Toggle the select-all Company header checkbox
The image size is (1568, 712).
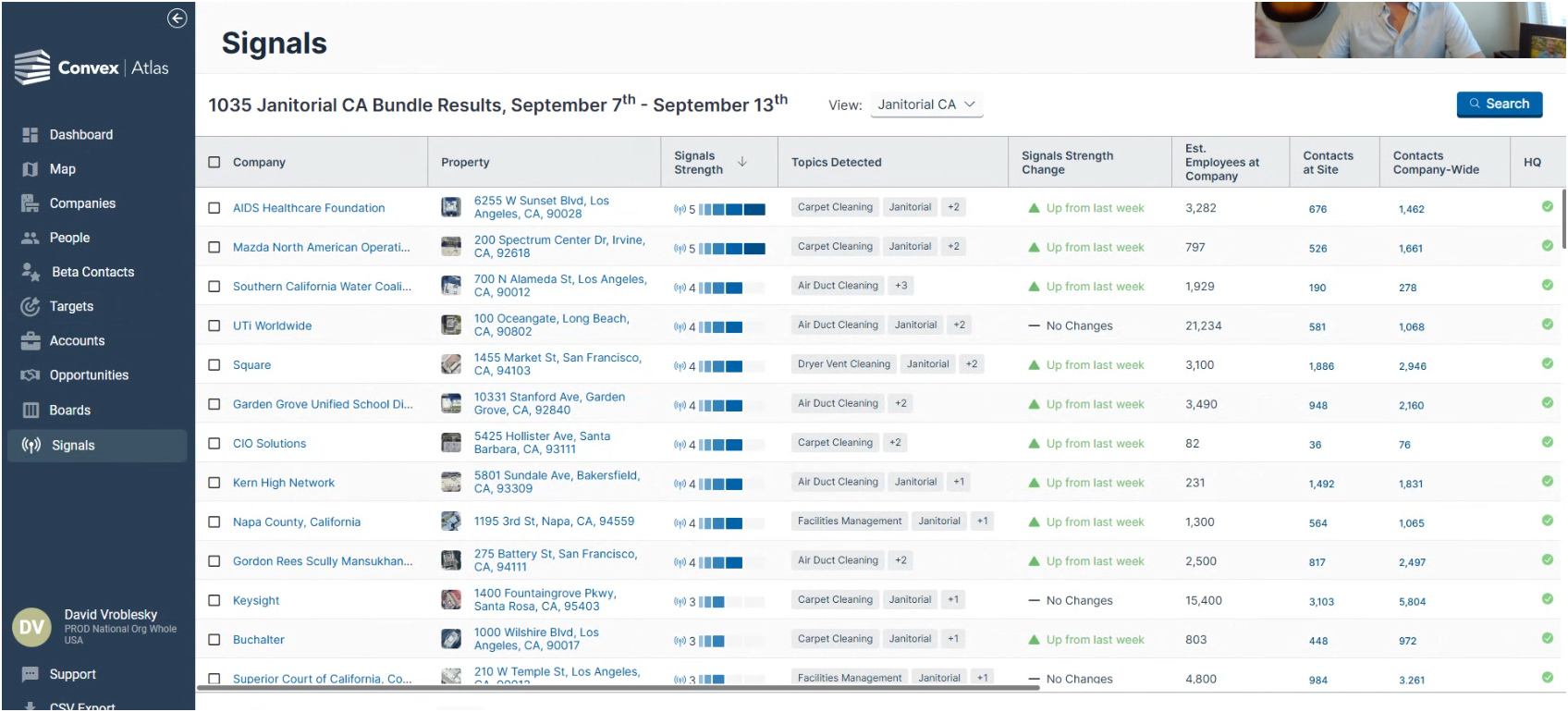coord(214,163)
